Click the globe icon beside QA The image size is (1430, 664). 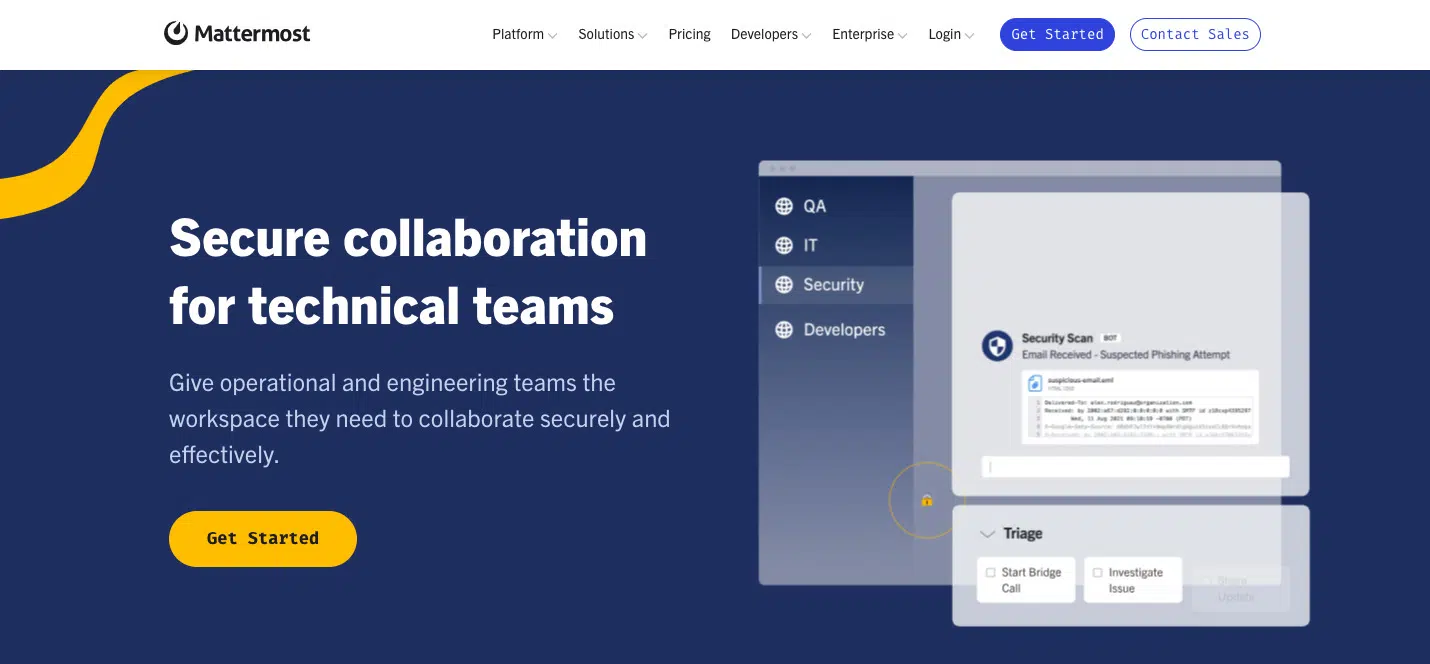coord(784,206)
